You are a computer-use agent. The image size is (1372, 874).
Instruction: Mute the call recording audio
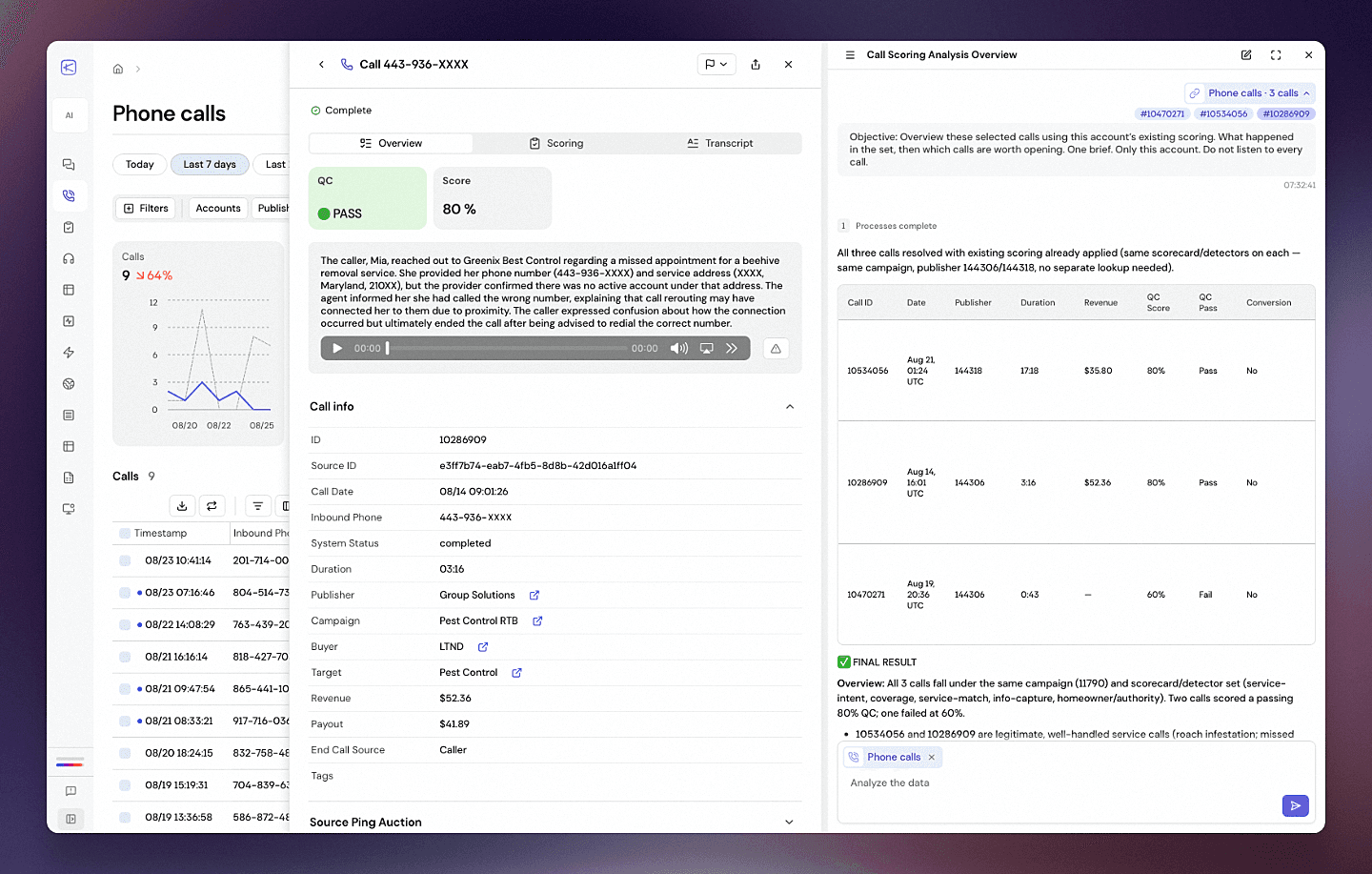679,349
